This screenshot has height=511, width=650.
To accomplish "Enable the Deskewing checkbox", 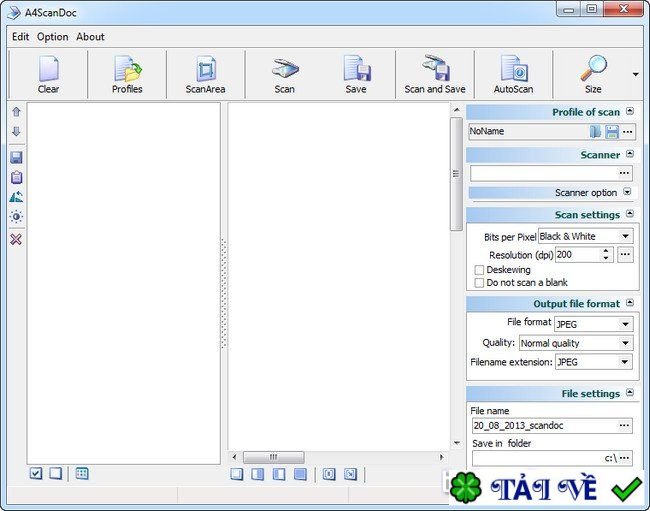I will click(479, 270).
